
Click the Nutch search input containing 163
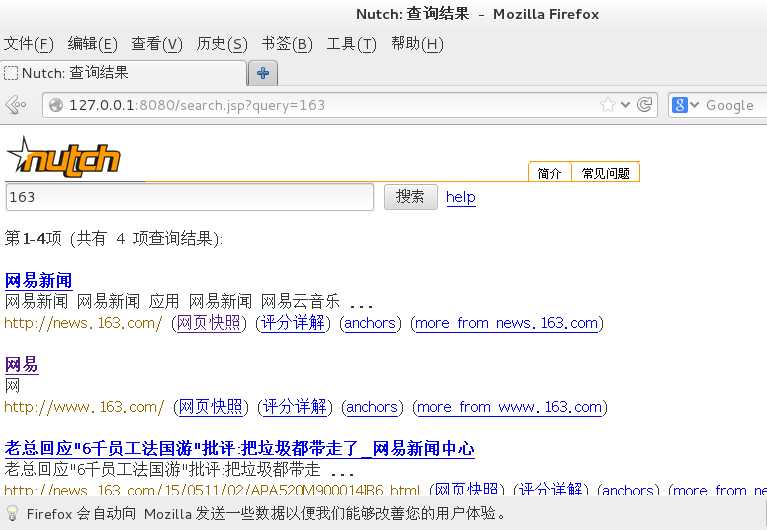pyautogui.click(x=190, y=197)
